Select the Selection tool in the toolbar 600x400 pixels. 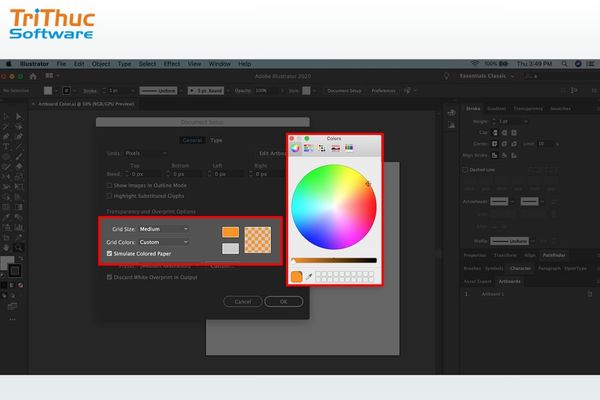[7, 116]
